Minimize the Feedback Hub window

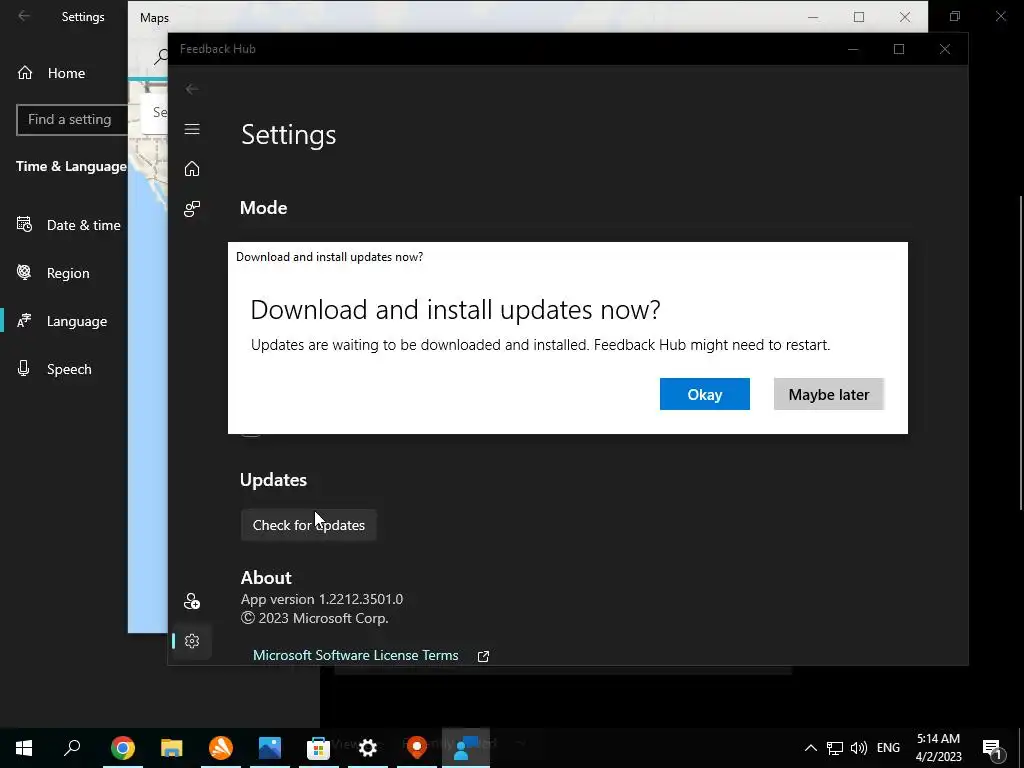tap(853, 49)
